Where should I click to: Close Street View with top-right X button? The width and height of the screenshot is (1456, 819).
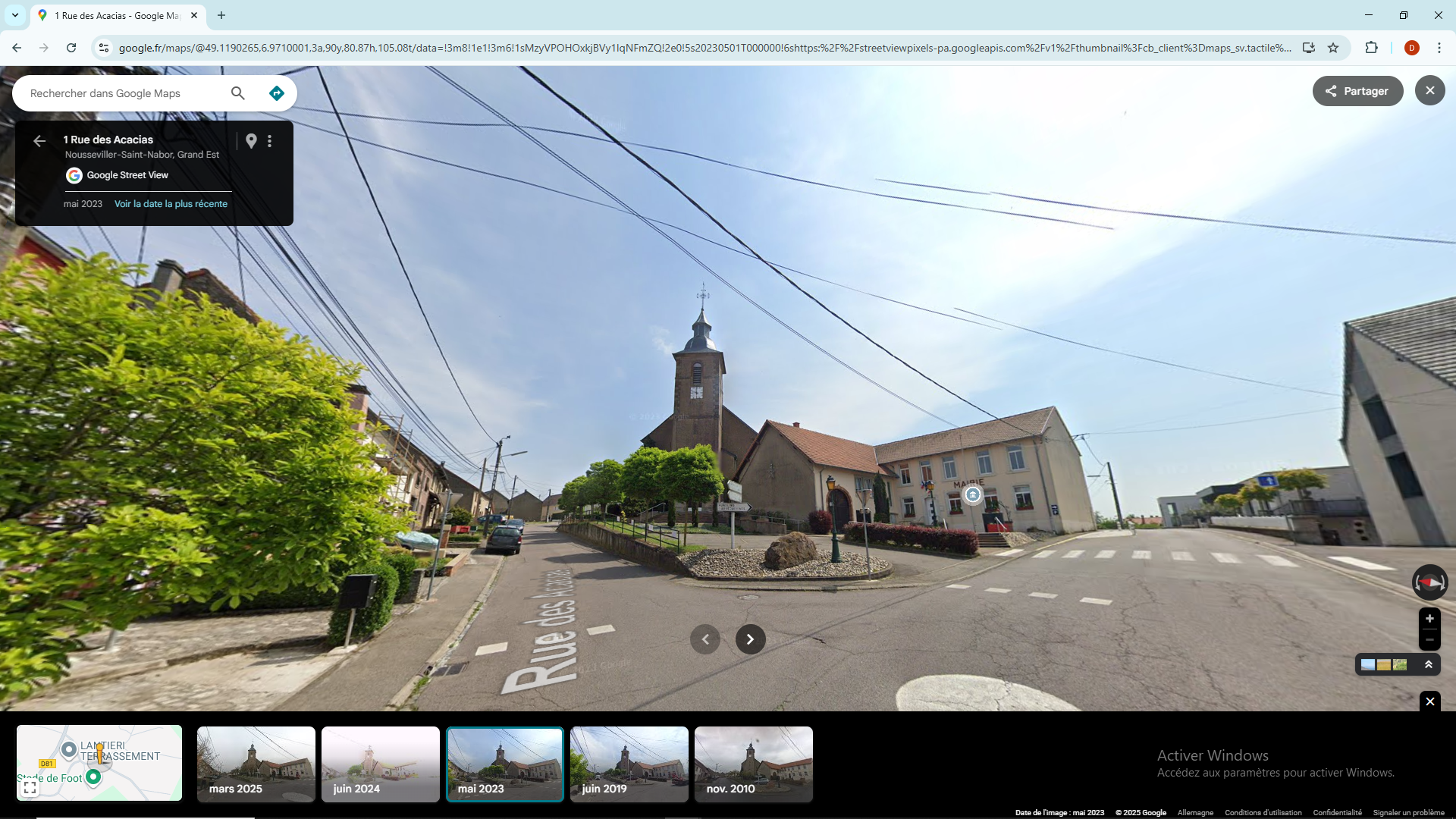tap(1429, 91)
